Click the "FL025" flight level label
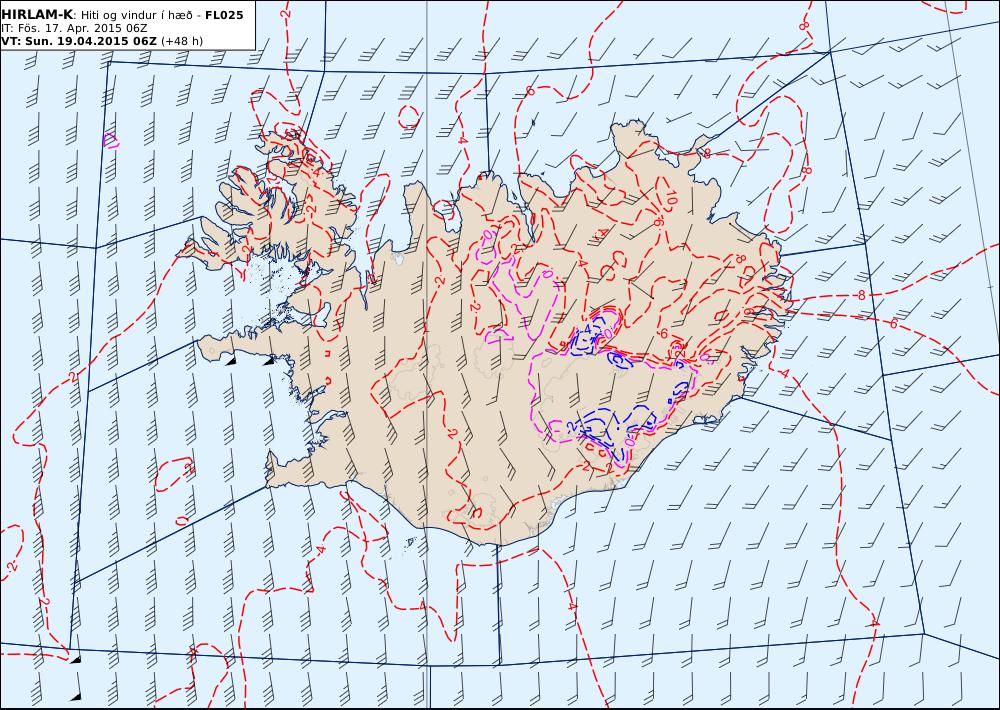This screenshot has width=1000, height=710. click(x=224, y=15)
